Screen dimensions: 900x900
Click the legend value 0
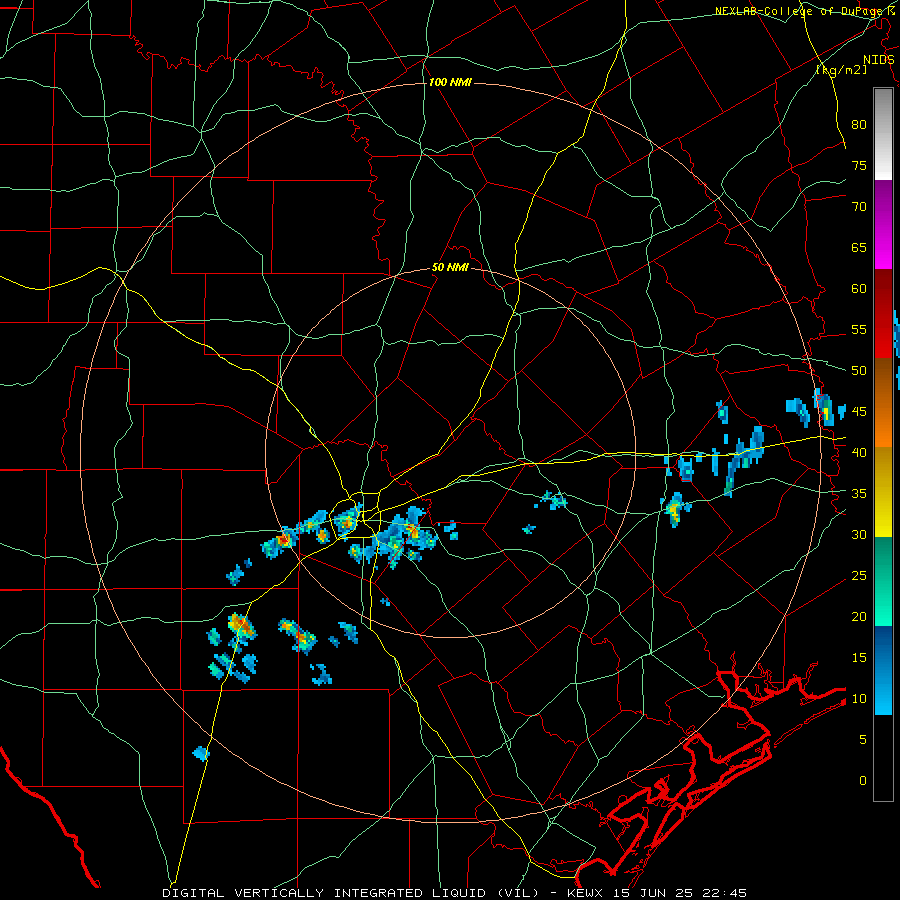click(863, 781)
